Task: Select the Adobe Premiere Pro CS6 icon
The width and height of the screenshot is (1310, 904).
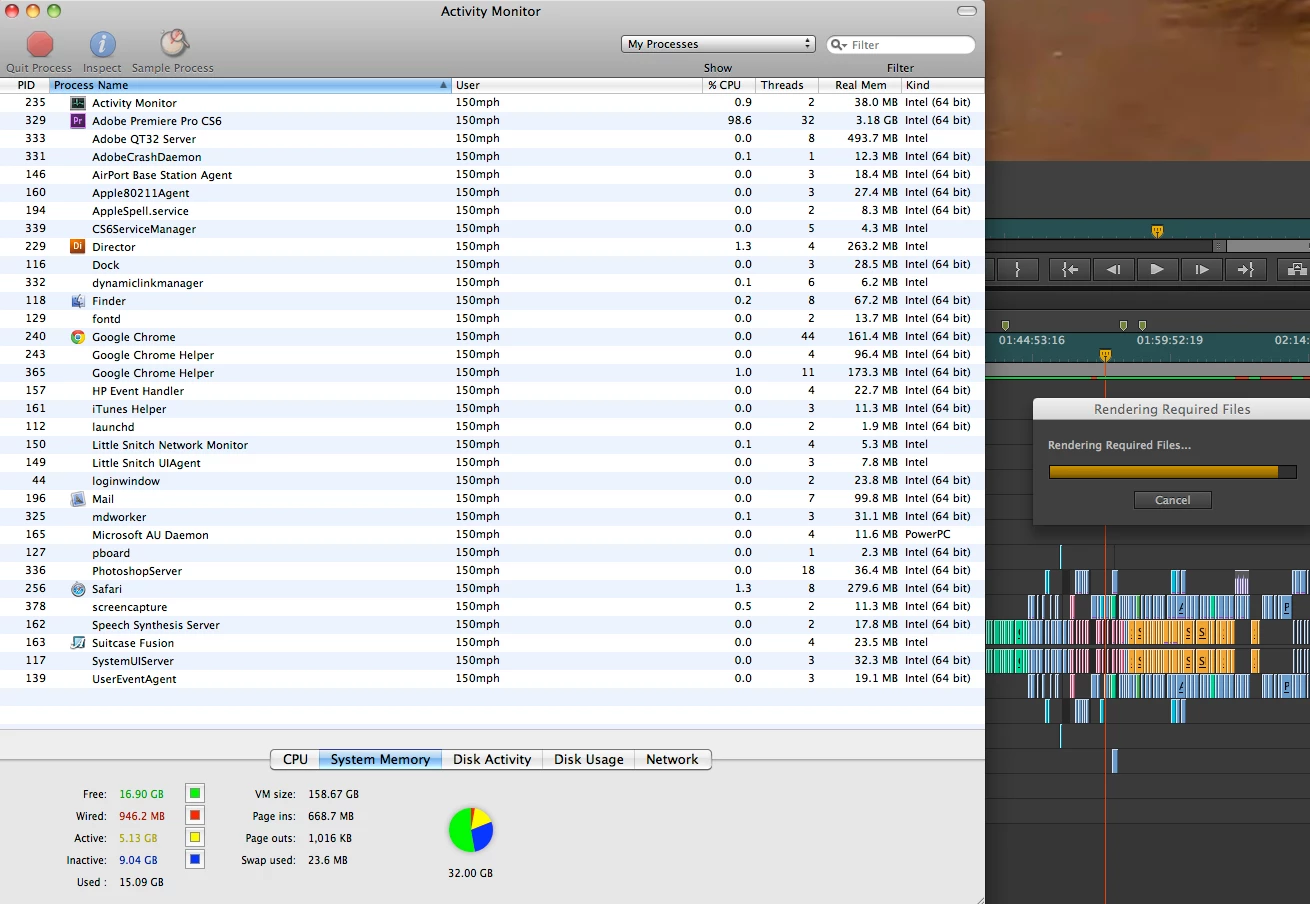Action: [x=78, y=121]
